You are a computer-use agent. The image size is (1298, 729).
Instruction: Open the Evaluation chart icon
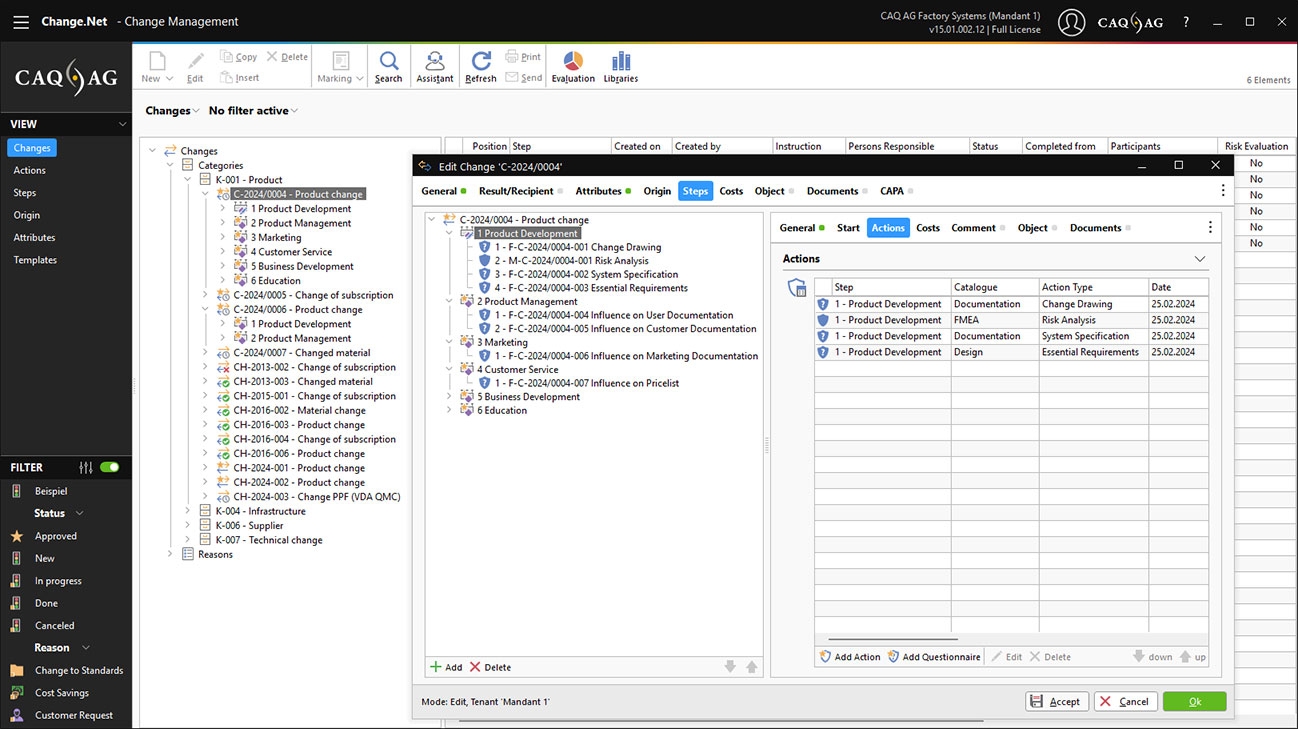(573, 66)
